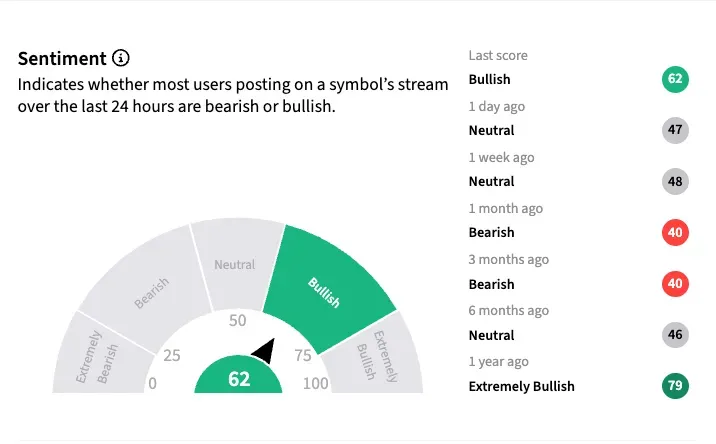Click the black gauge needle pointer
This screenshot has width=716, height=444.
[264, 351]
